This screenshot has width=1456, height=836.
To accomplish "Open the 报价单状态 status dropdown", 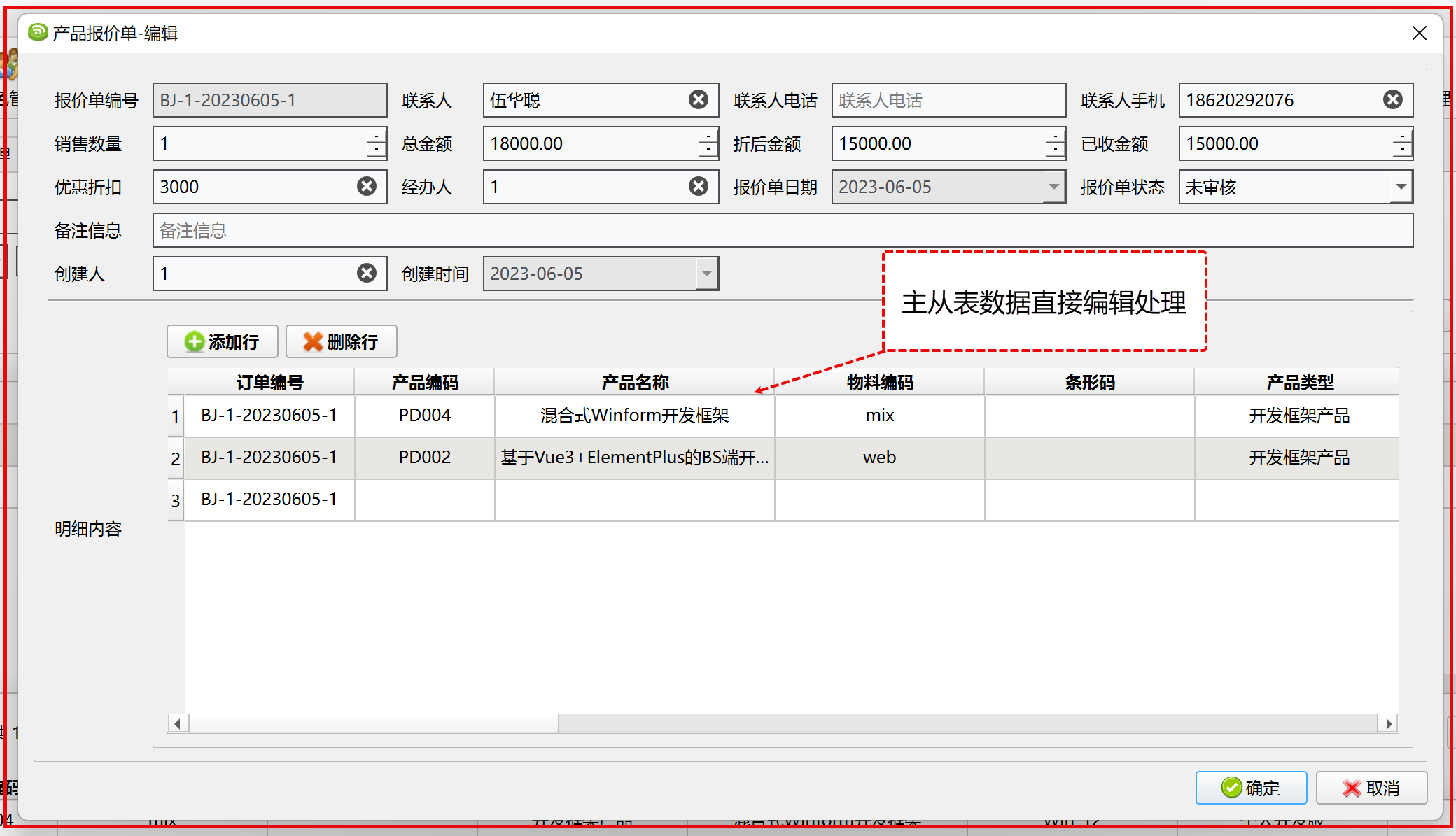I will pos(1401,187).
